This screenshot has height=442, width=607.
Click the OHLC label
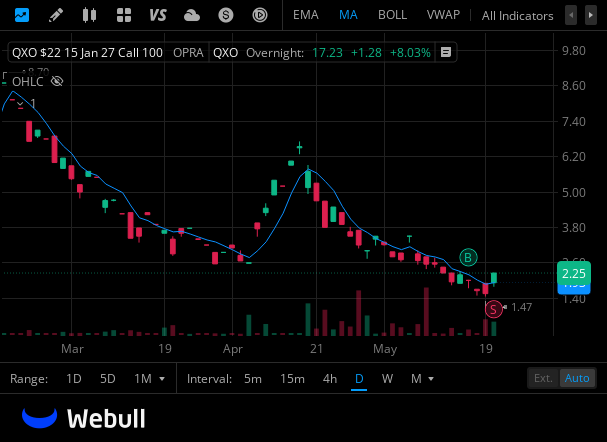click(x=27, y=82)
